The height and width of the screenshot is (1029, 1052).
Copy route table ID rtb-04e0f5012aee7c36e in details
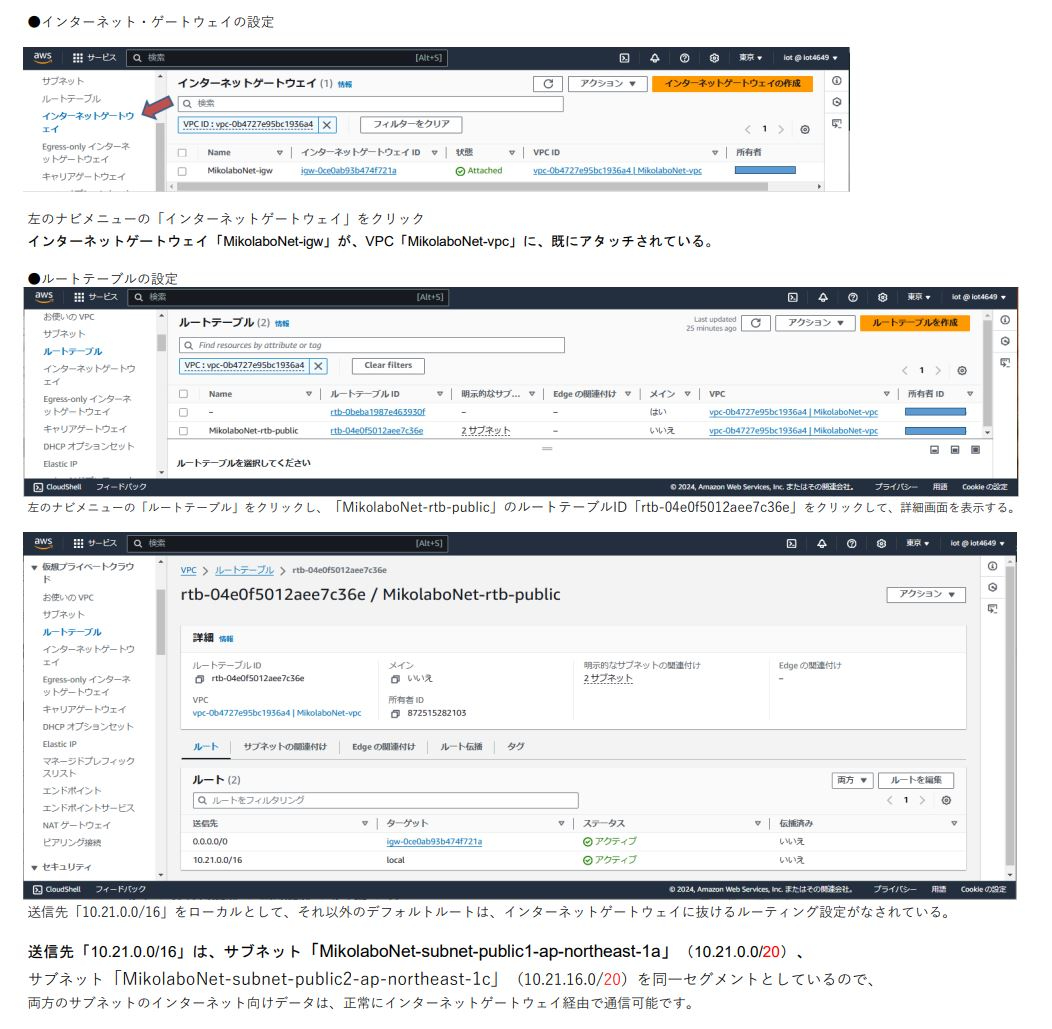[199, 680]
